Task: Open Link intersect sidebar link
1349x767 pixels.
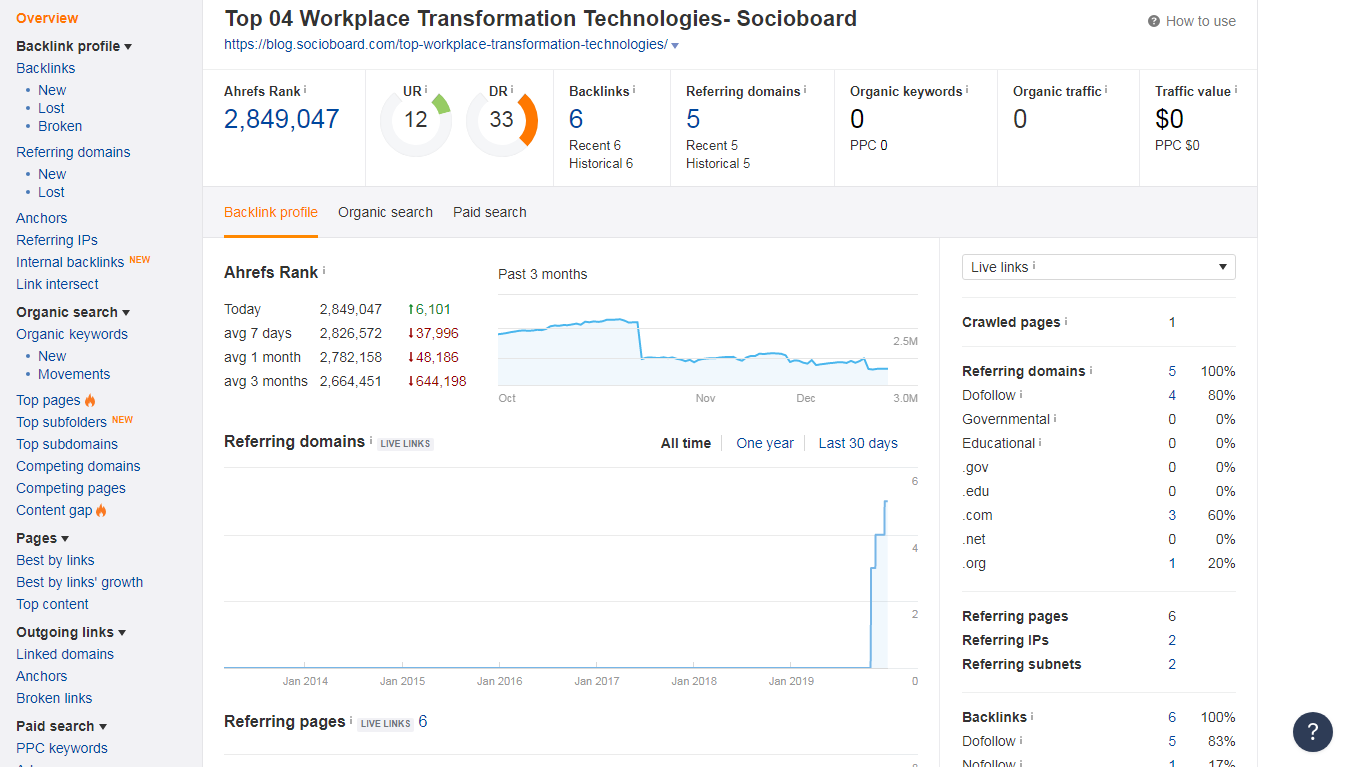Action: [x=57, y=284]
